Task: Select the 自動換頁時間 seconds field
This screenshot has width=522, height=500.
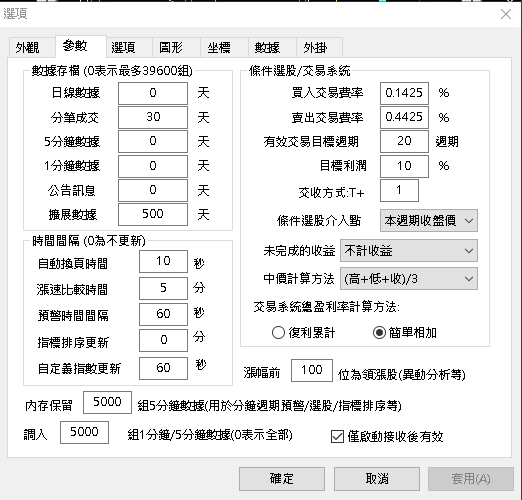Action: point(163,261)
